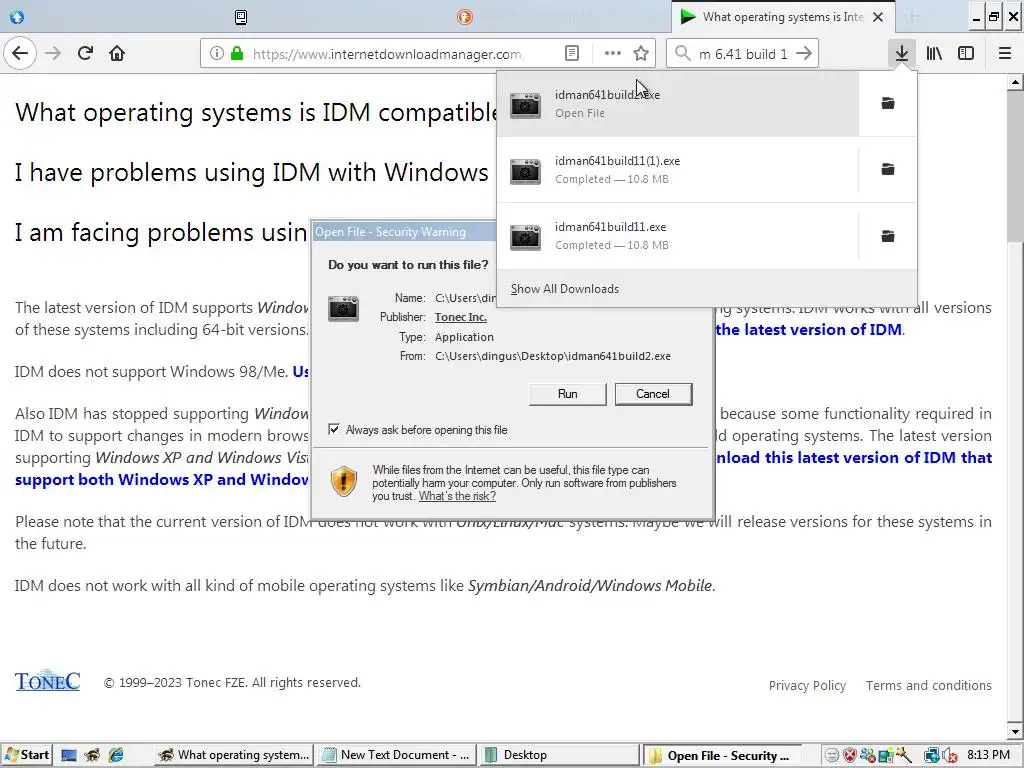This screenshot has height=768, width=1024.
Task: Open the Firefox hamburger menu
Action: click(1005, 54)
